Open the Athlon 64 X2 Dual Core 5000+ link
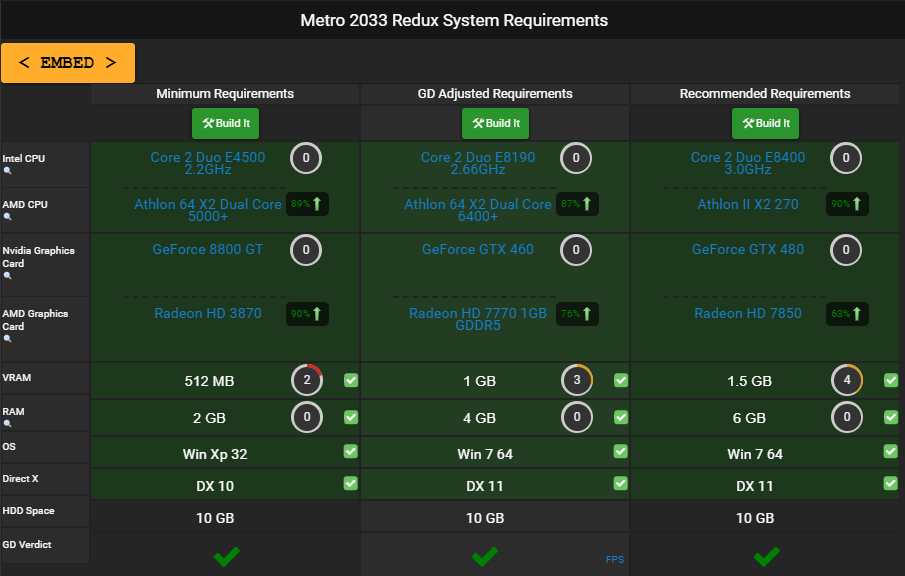Image resolution: width=905 pixels, height=576 pixels. 208,210
